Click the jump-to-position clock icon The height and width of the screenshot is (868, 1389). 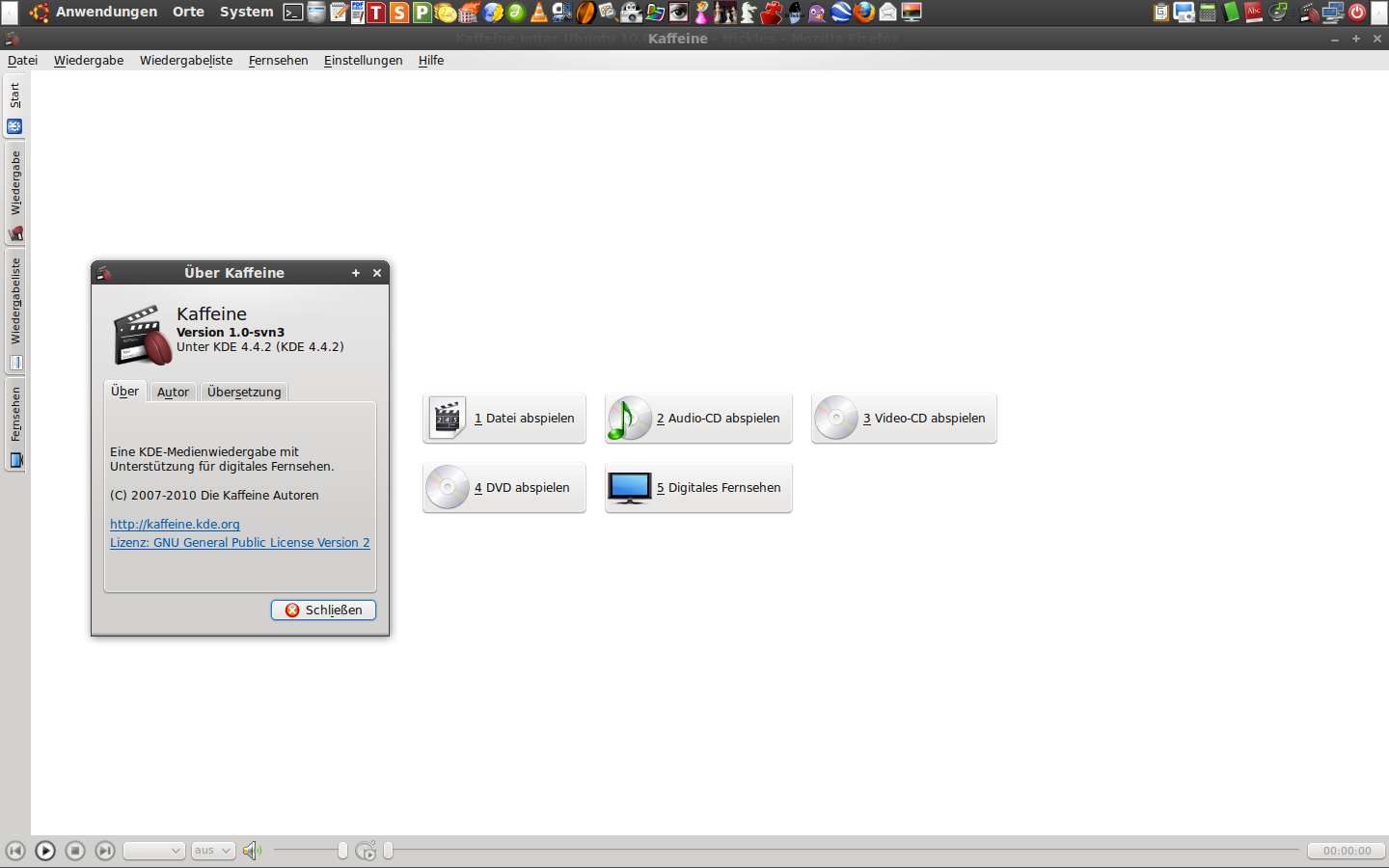(366, 851)
